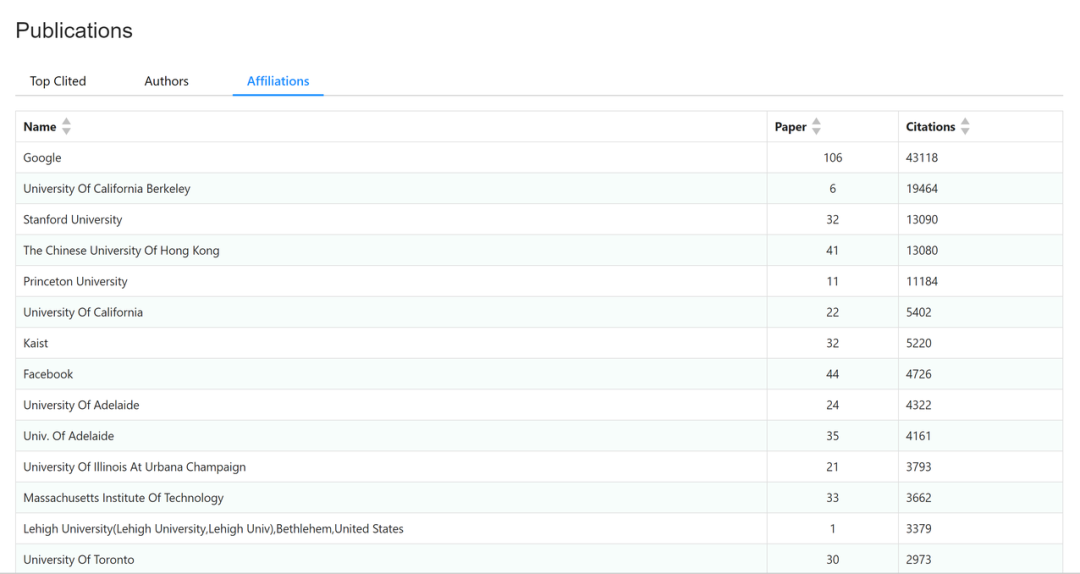Click paper count 44 for Facebook
1080x574 pixels.
(x=833, y=374)
